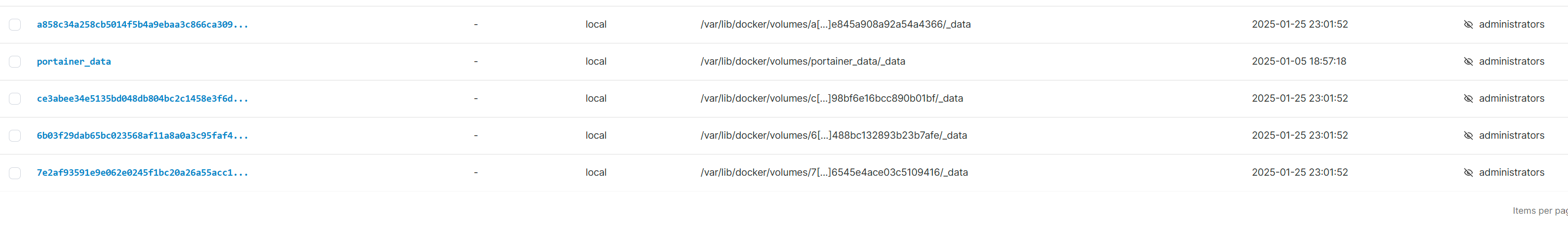Open the portainer_data volume details
This screenshot has width=1568, height=230.
[74, 62]
